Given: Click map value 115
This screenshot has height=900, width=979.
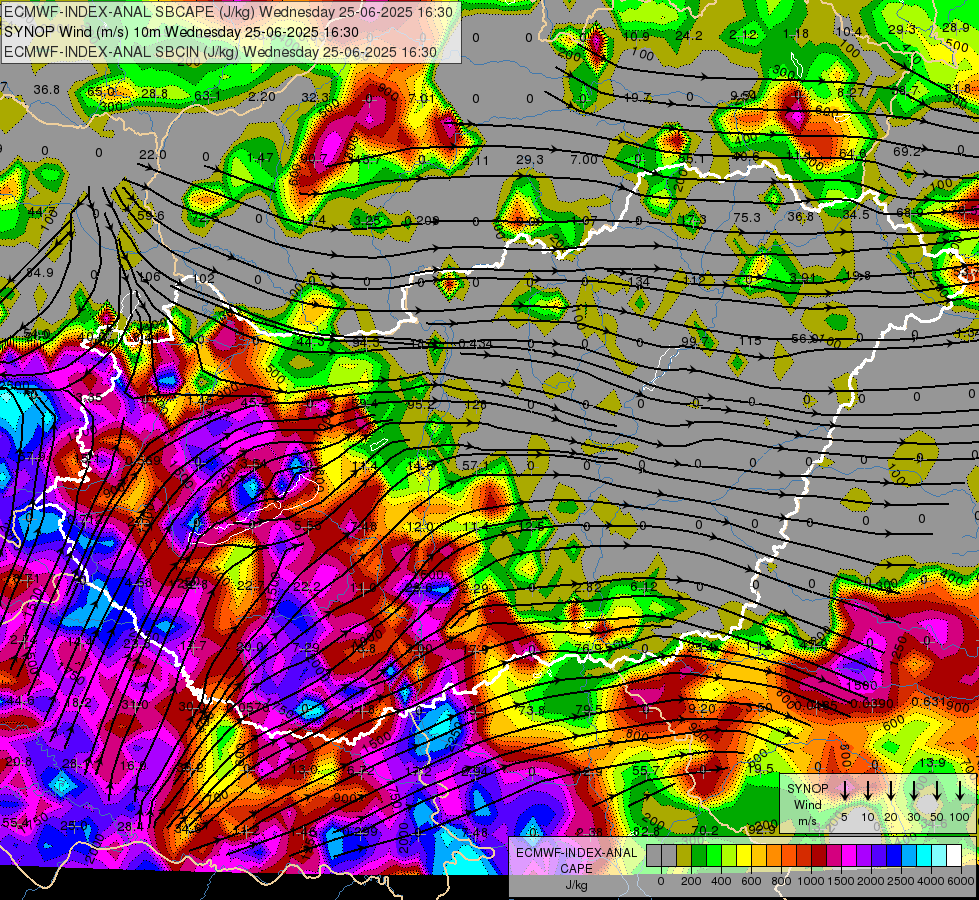Looking at the screenshot, I should [x=750, y=340].
